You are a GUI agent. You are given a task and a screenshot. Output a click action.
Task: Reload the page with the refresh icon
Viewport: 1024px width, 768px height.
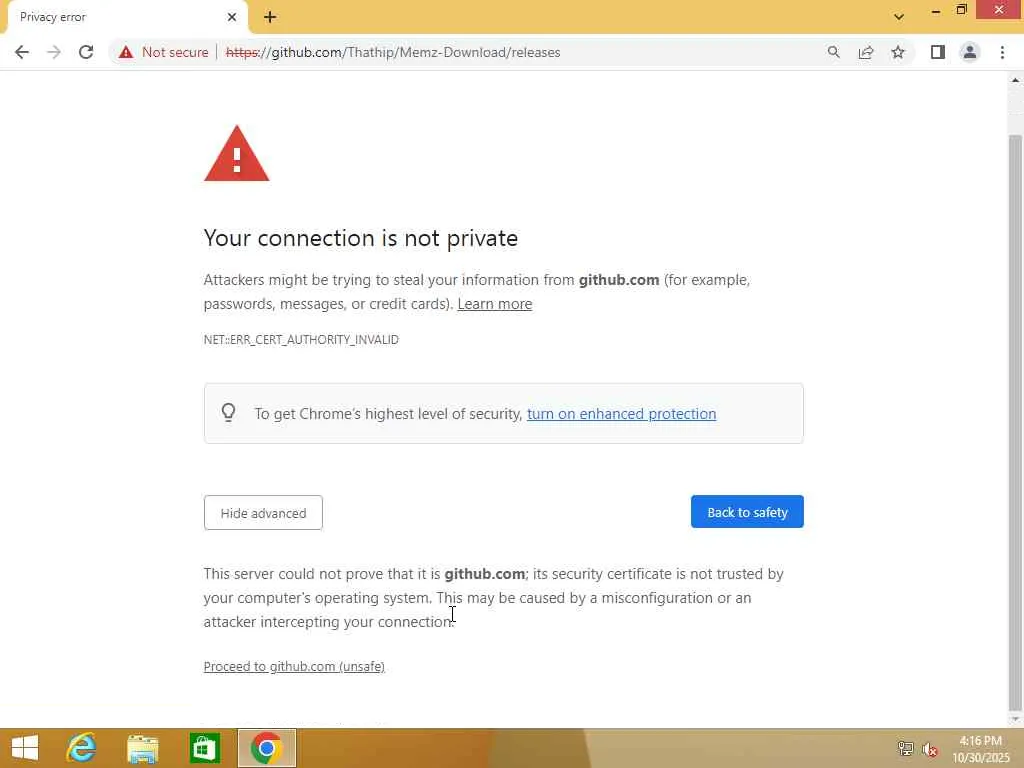coord(86,52)
